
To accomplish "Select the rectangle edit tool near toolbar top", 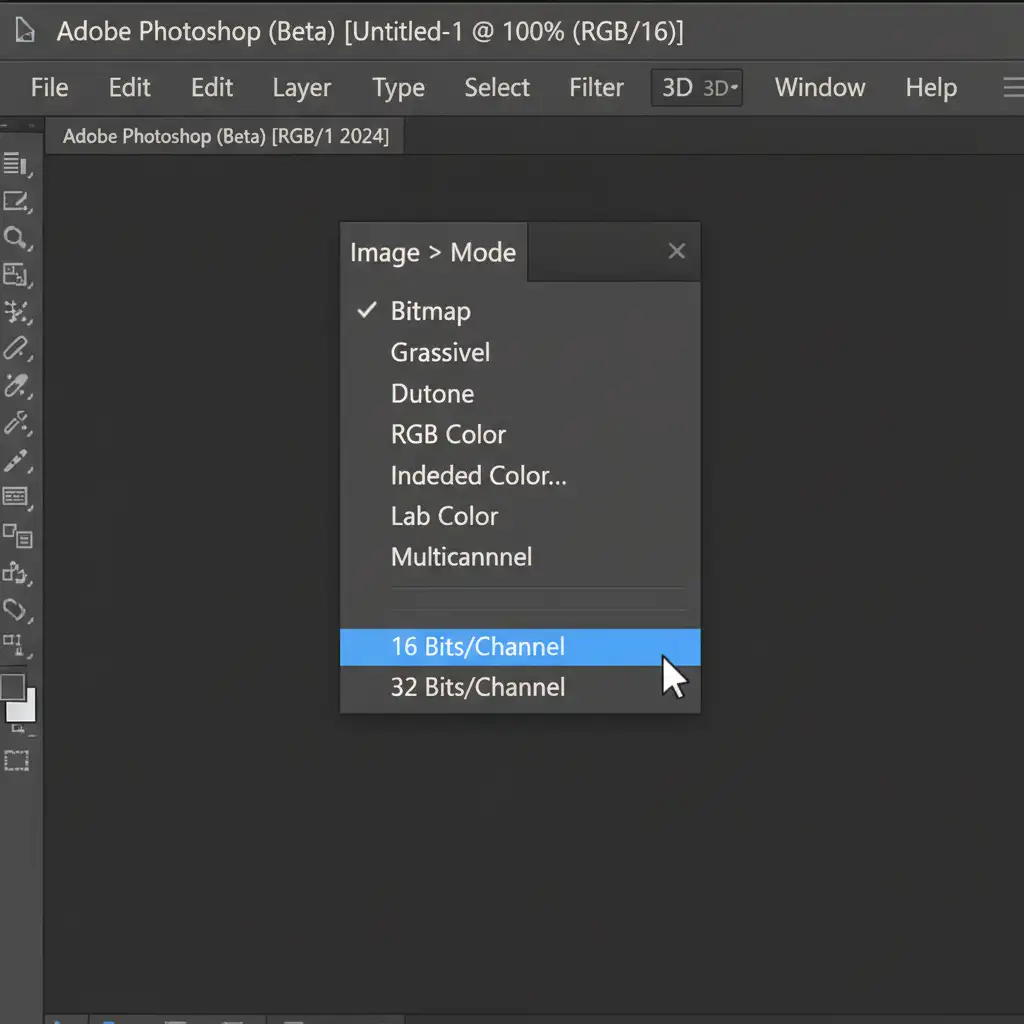I will (16, 201).
